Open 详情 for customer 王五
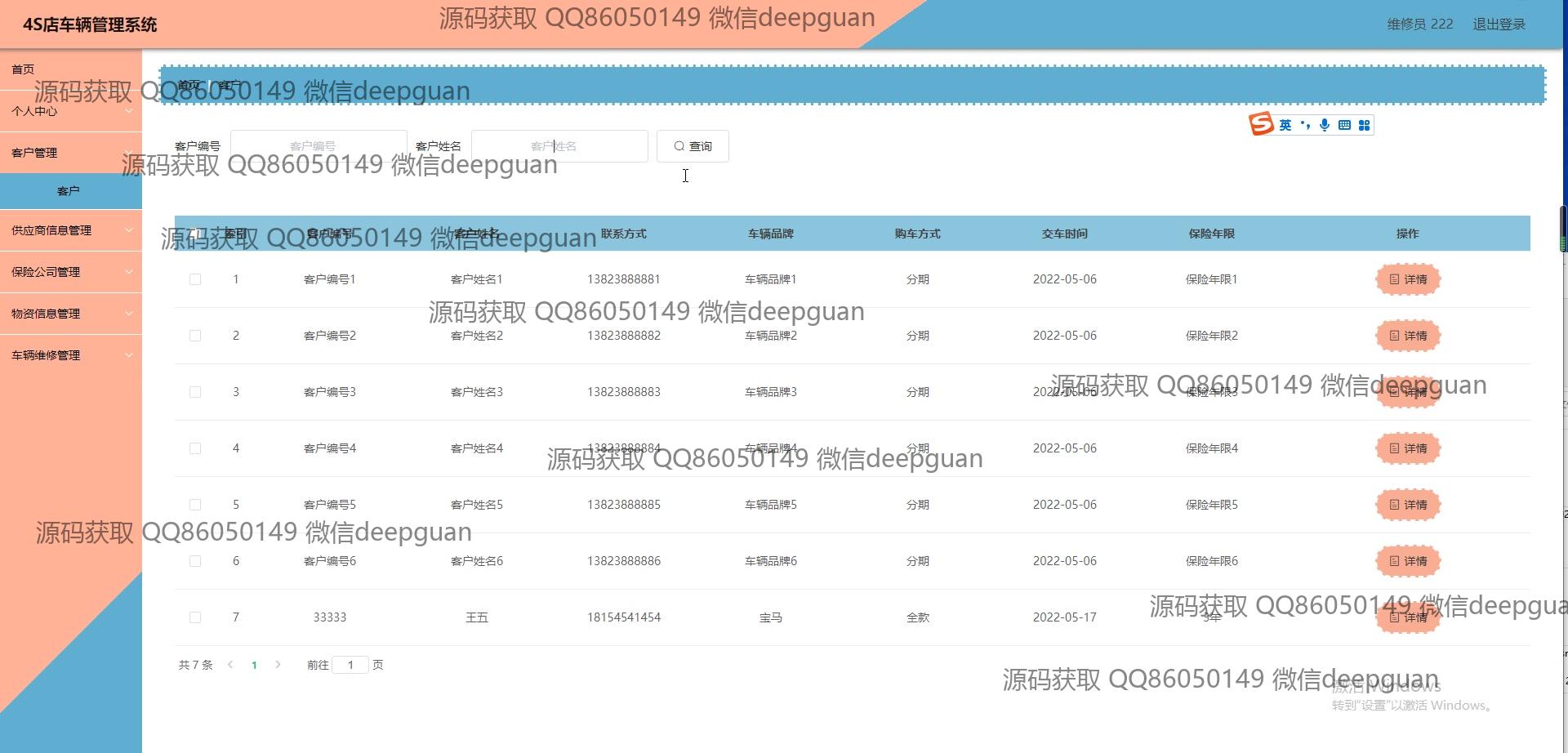 1408,617
